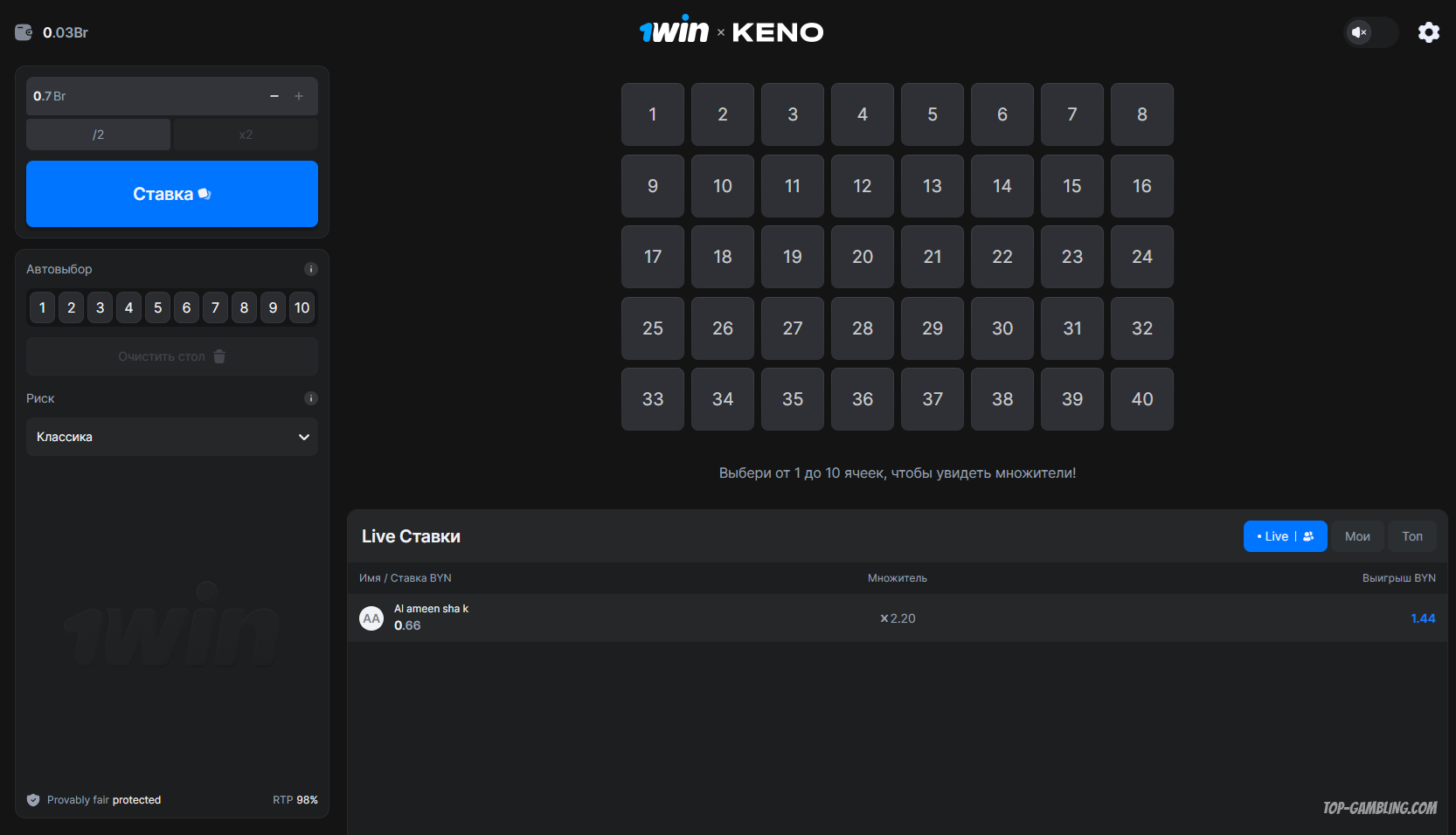The width and height of the screenshot is (1456, 835).
Task: Select keno cell number 27
Action: point(793,328)
